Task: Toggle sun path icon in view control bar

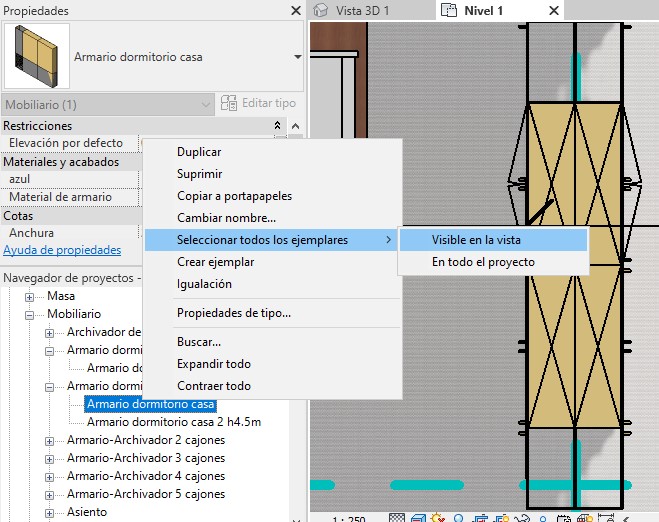Action: pyautogui.click(x=436, y=517)
